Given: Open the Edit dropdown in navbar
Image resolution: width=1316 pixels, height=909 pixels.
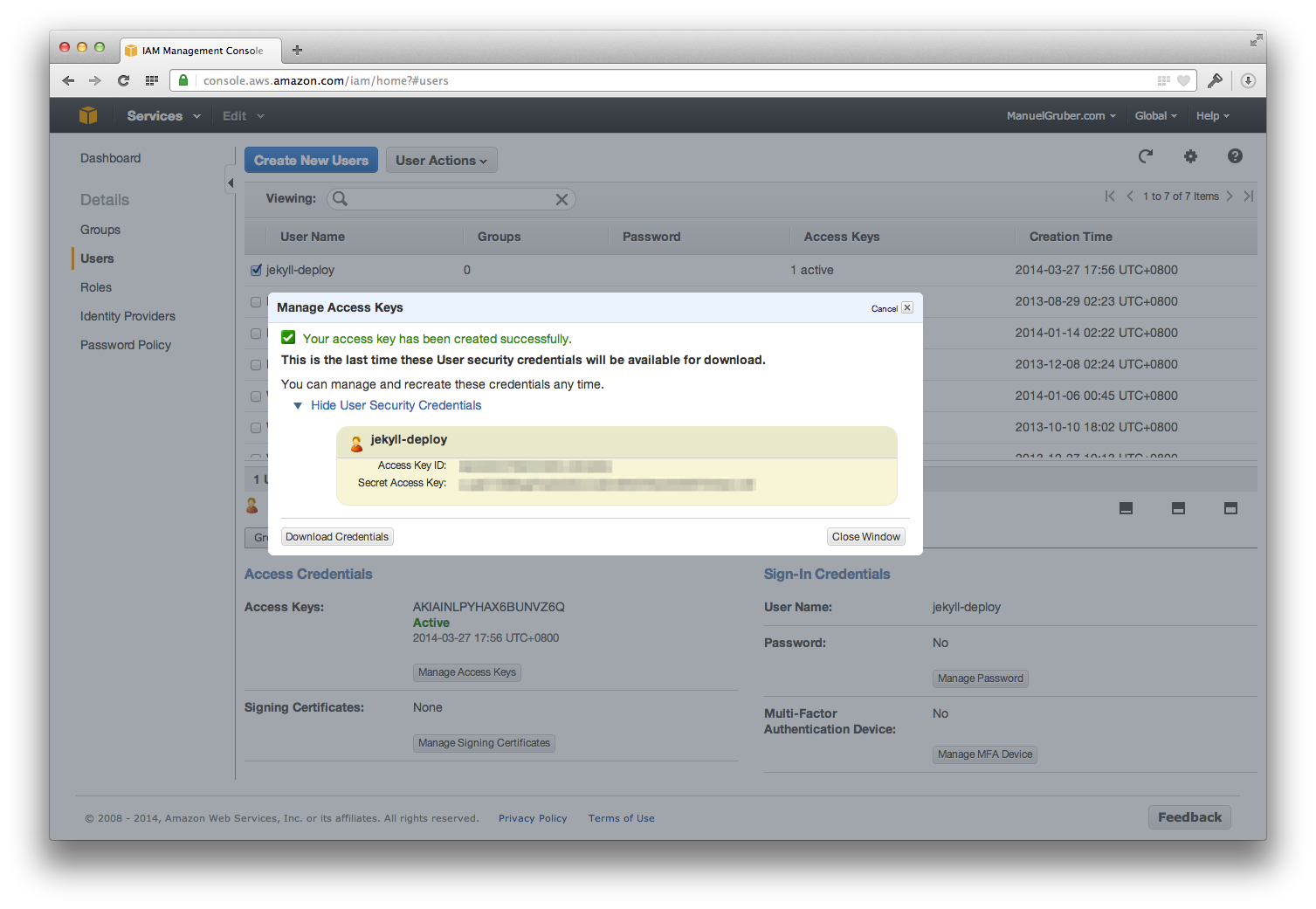Looking at the screenshot, I should [x=243, y=115].
